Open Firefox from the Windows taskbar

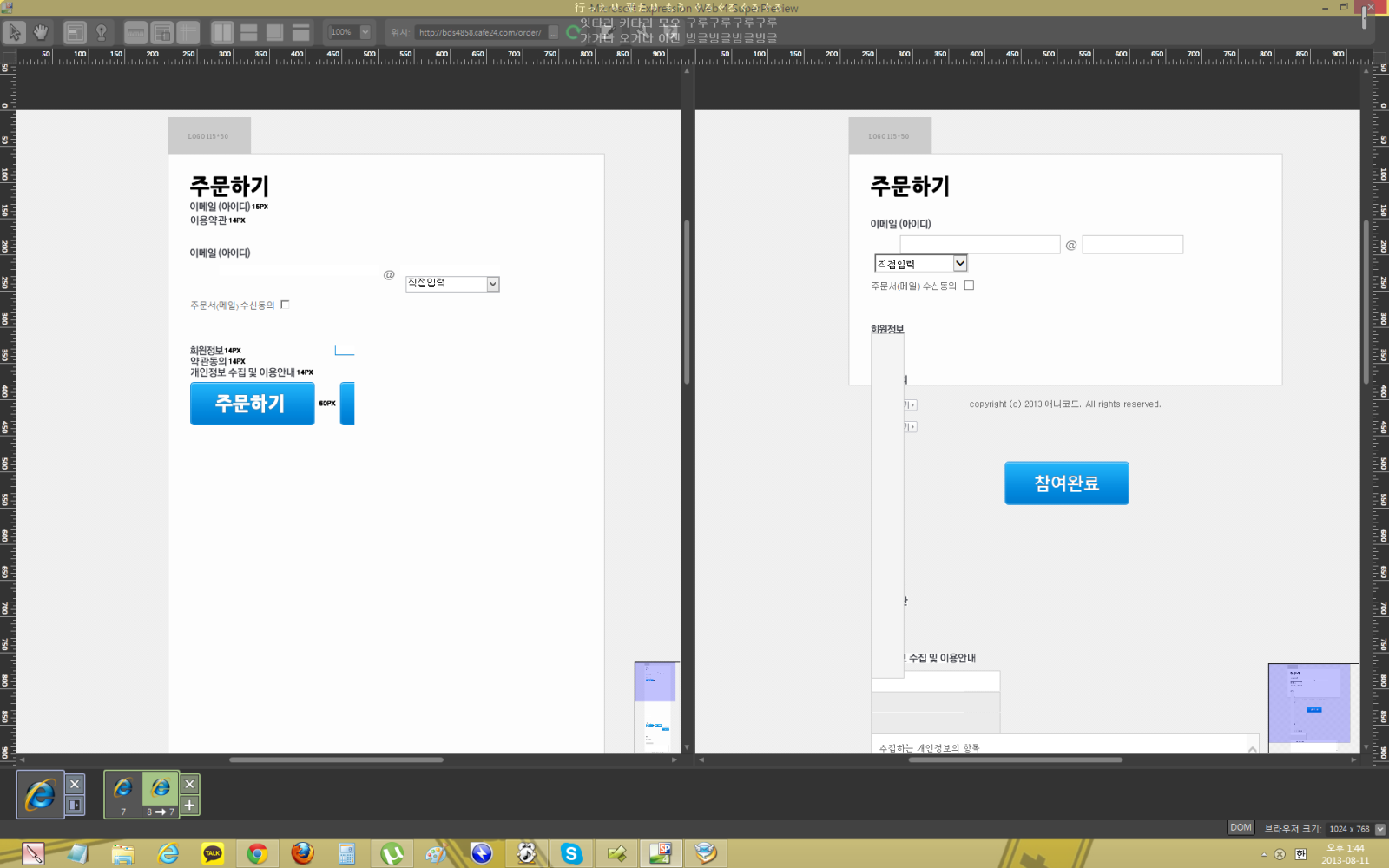(302, 853)
